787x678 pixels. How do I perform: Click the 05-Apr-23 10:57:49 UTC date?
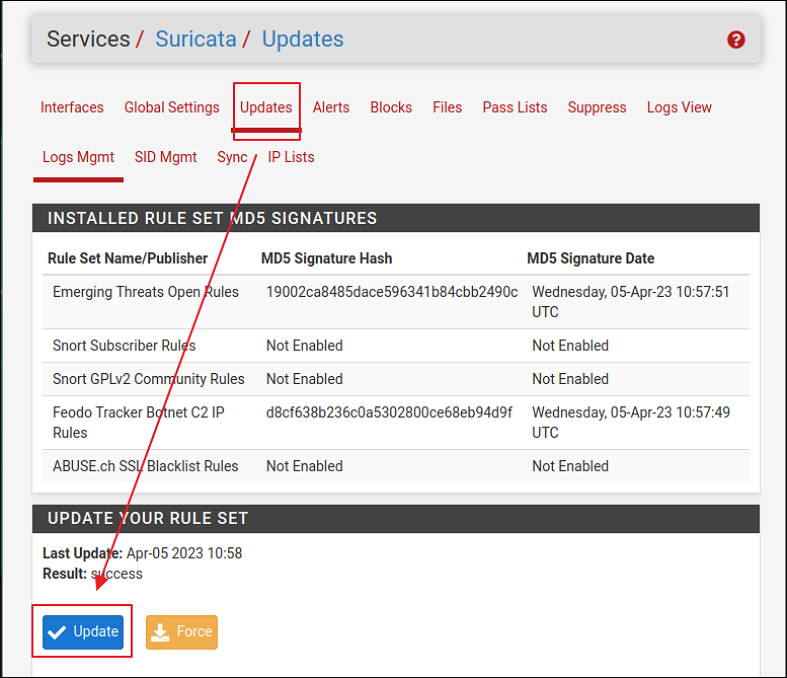click(x=631, y=423)
